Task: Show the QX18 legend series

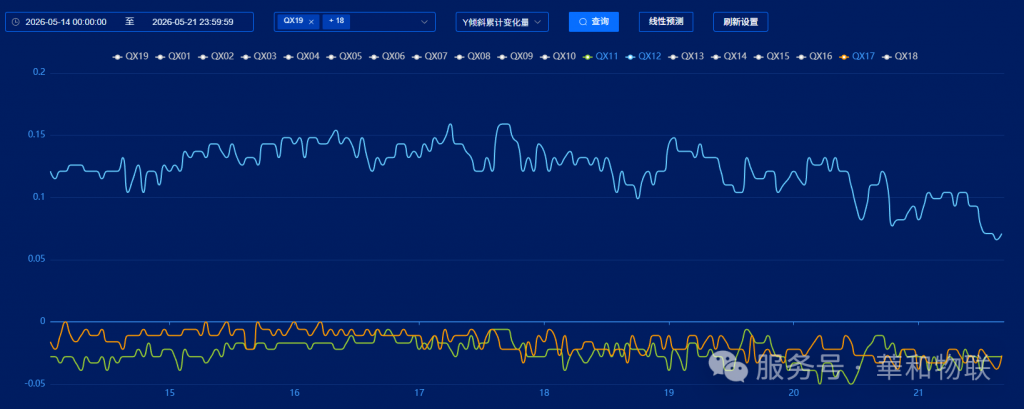Action: point(900,57)
